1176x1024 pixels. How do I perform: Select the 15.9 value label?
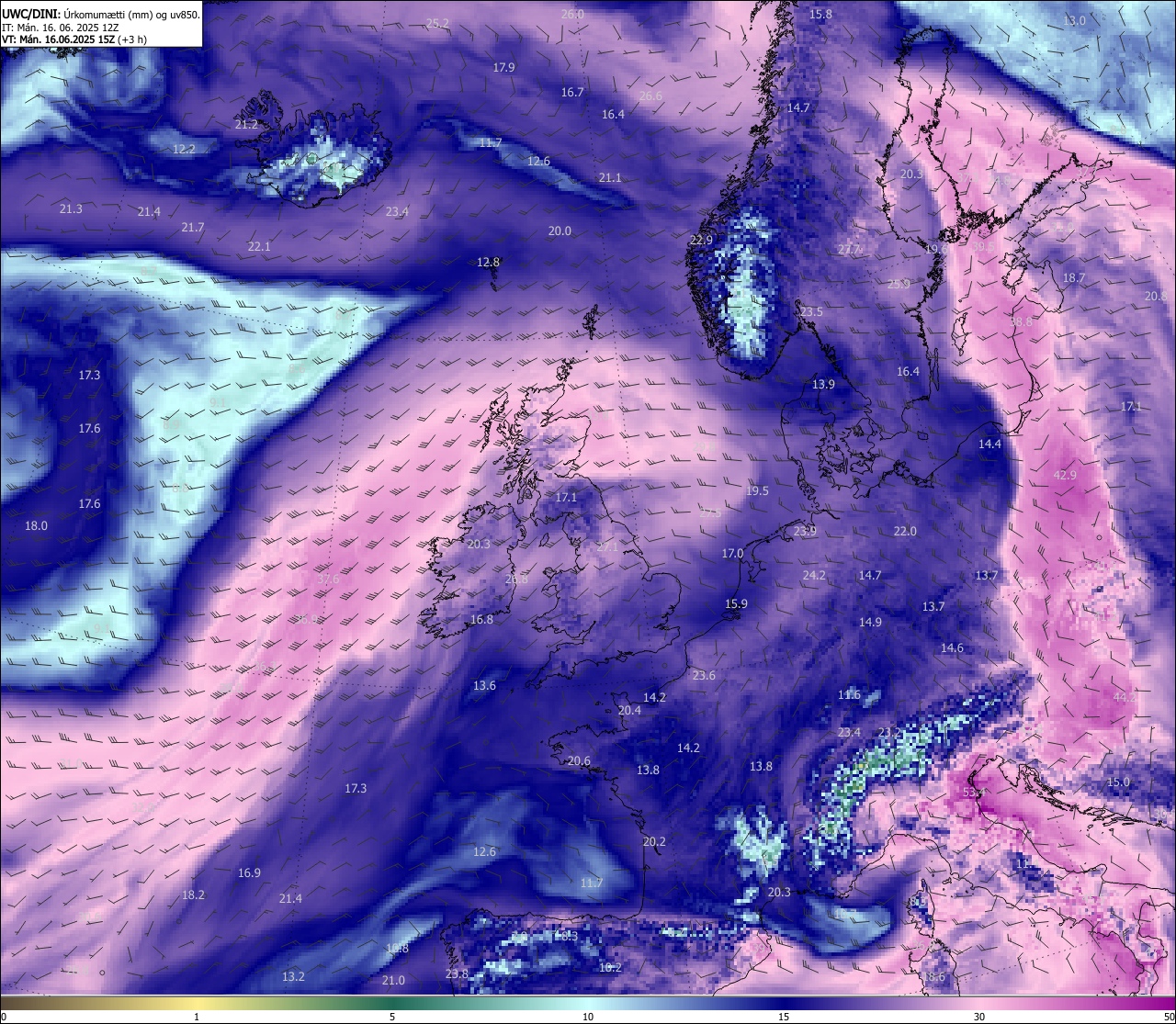[x=736, y=603]
